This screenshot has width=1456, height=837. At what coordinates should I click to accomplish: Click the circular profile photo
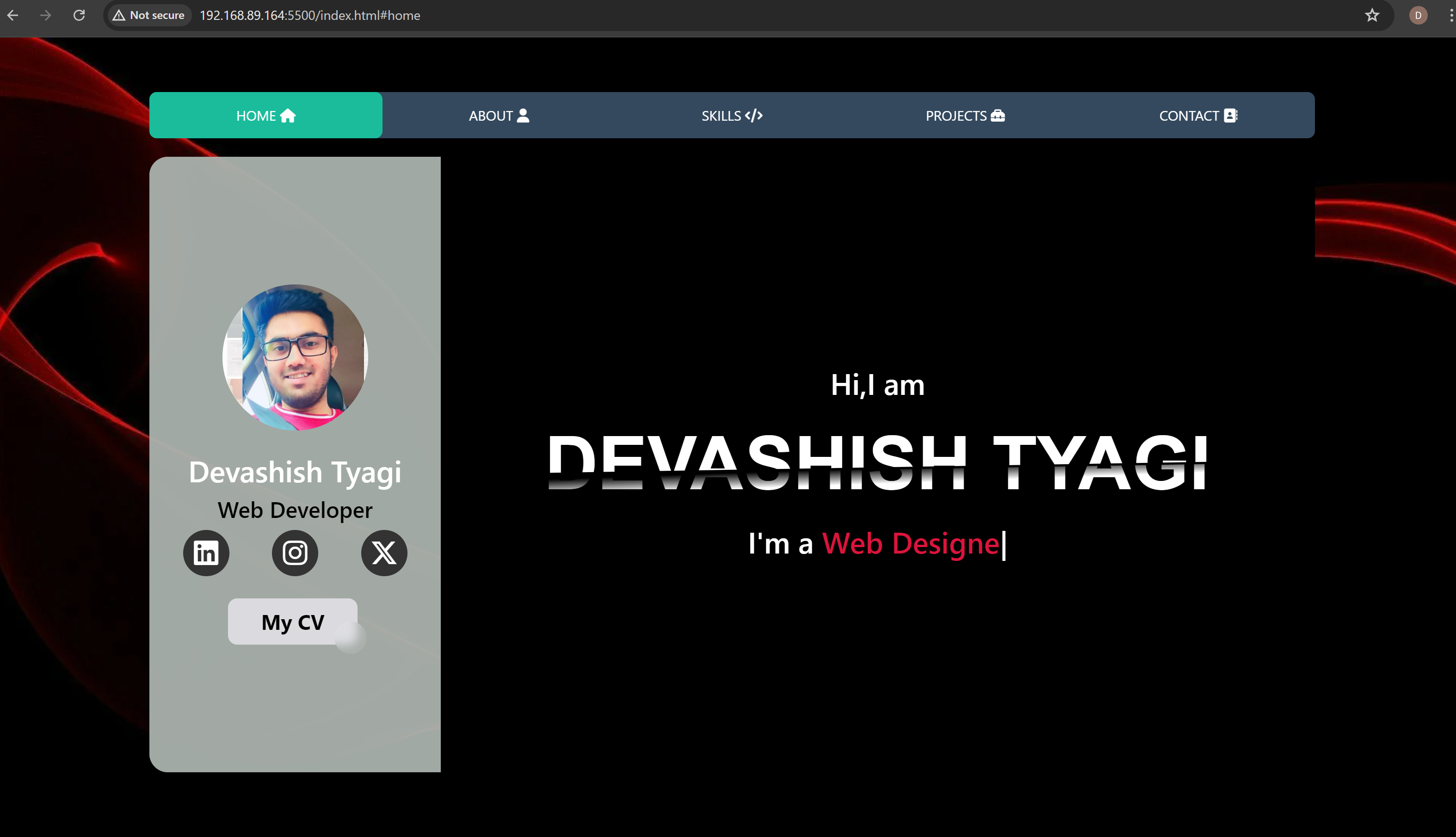tap(295, 357)
